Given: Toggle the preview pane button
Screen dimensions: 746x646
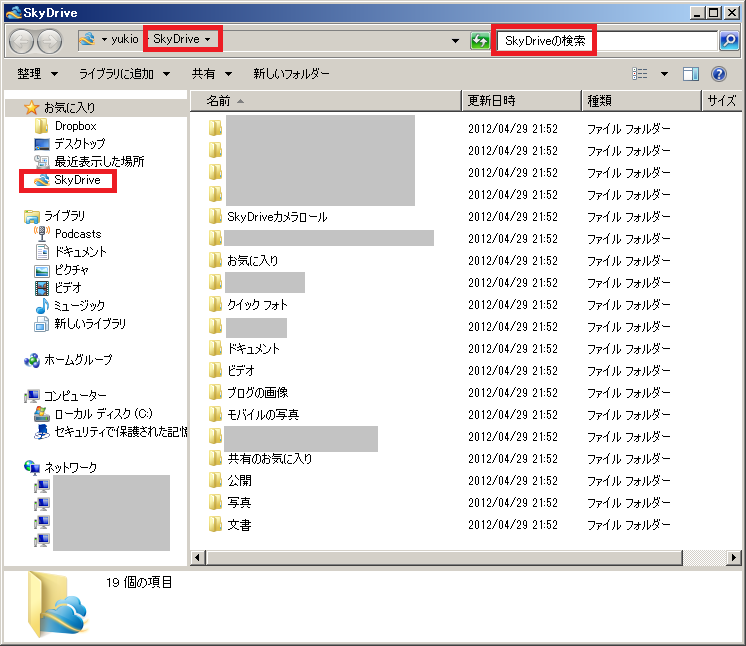Looking at the screenshot, I should coord(690,74).
